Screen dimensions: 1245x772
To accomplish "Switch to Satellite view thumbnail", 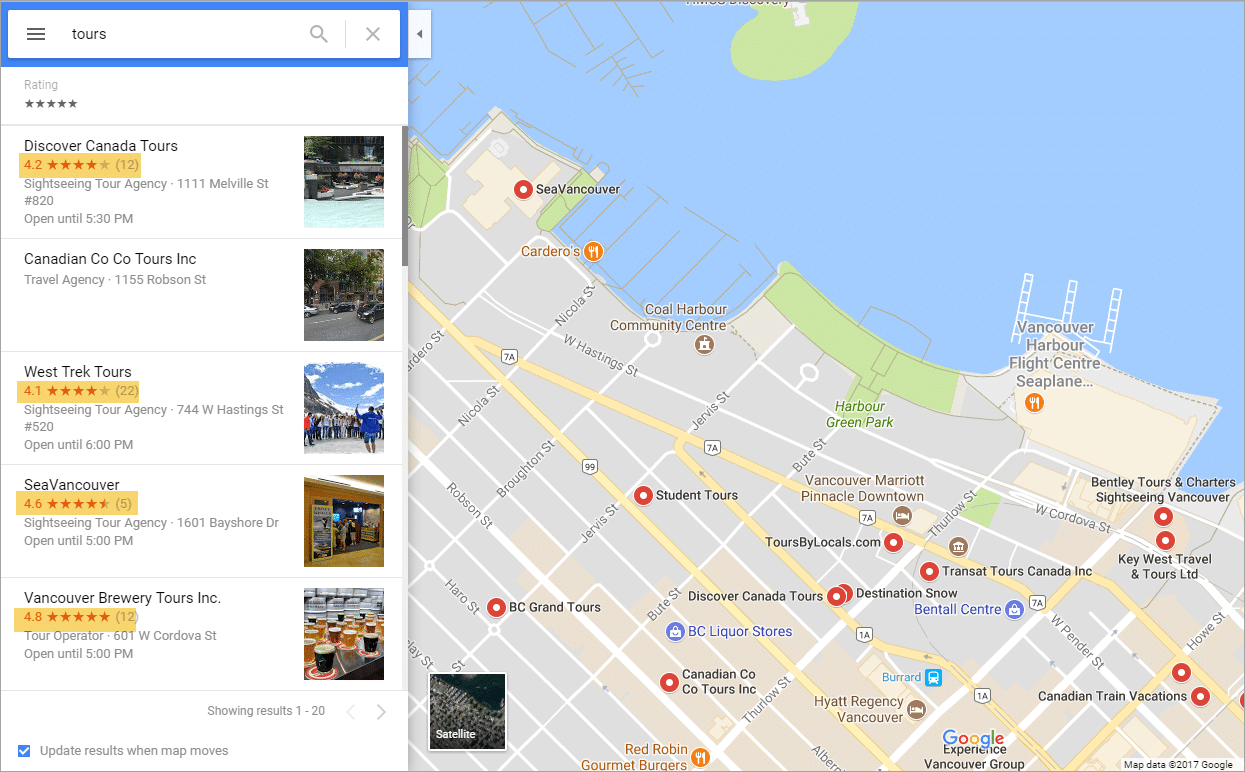I will coord(467,711).
